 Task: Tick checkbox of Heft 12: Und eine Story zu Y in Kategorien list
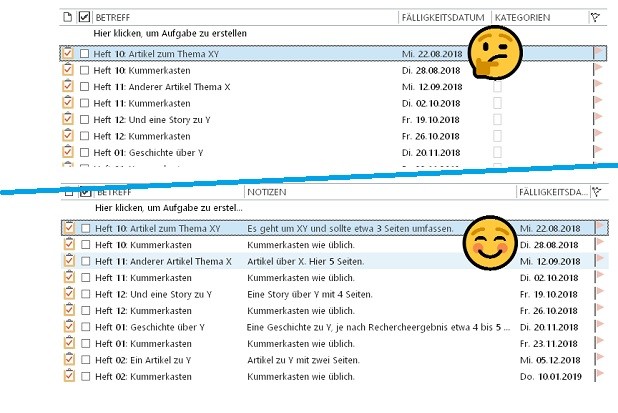[x=84, y=119]
